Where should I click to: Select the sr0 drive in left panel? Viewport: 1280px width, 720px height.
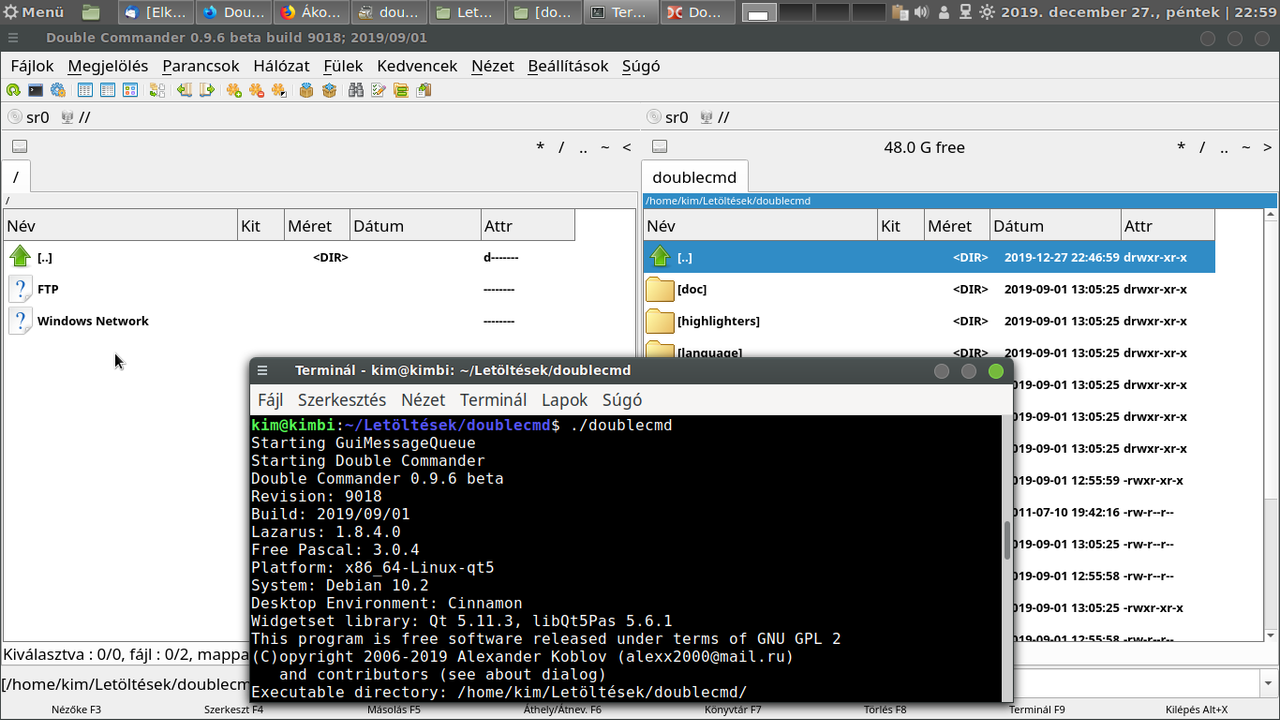point(28,117)
